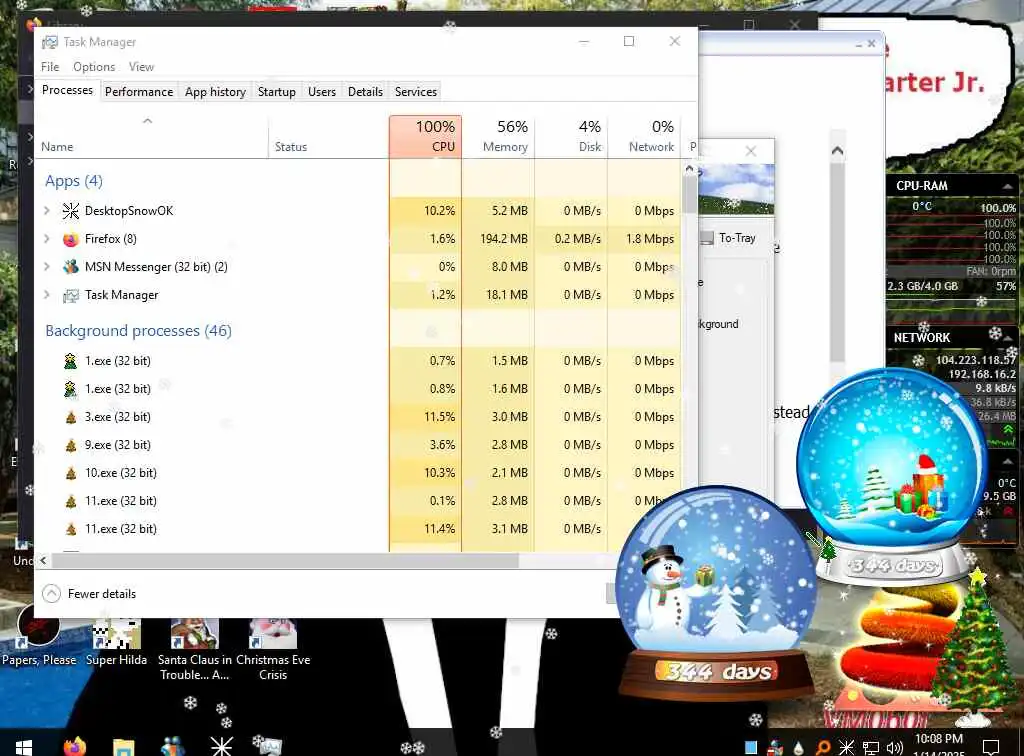Click the Firefox icon in the Apps list

tap(71, 239)
